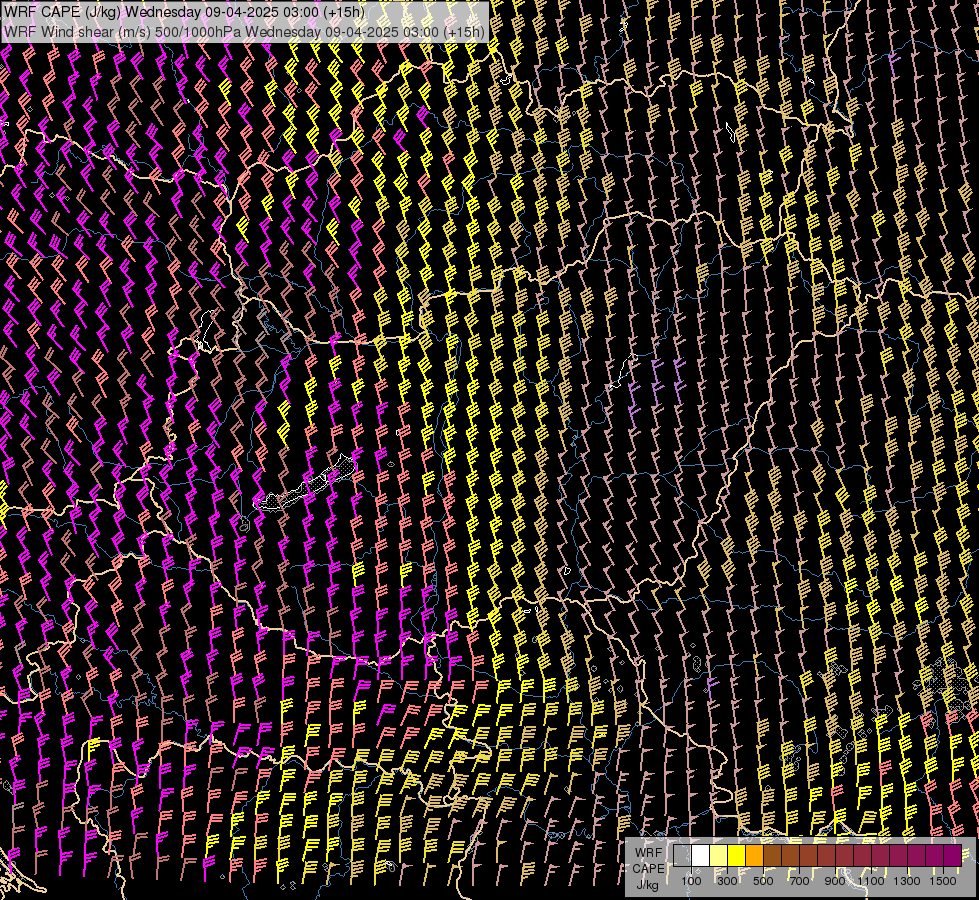Click the 100 legend value label
The image size is (979, 900).
[691, 881]
